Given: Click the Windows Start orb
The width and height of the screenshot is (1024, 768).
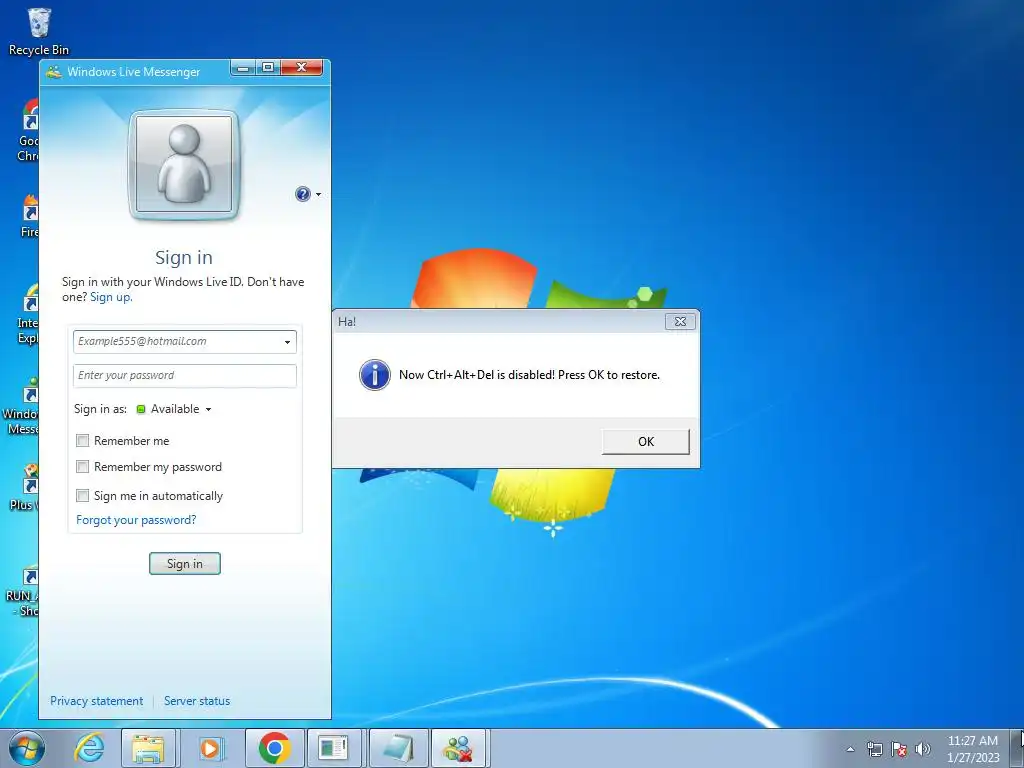Looking at the screenshot, I should pyautogui.click(x=27, y=748).
